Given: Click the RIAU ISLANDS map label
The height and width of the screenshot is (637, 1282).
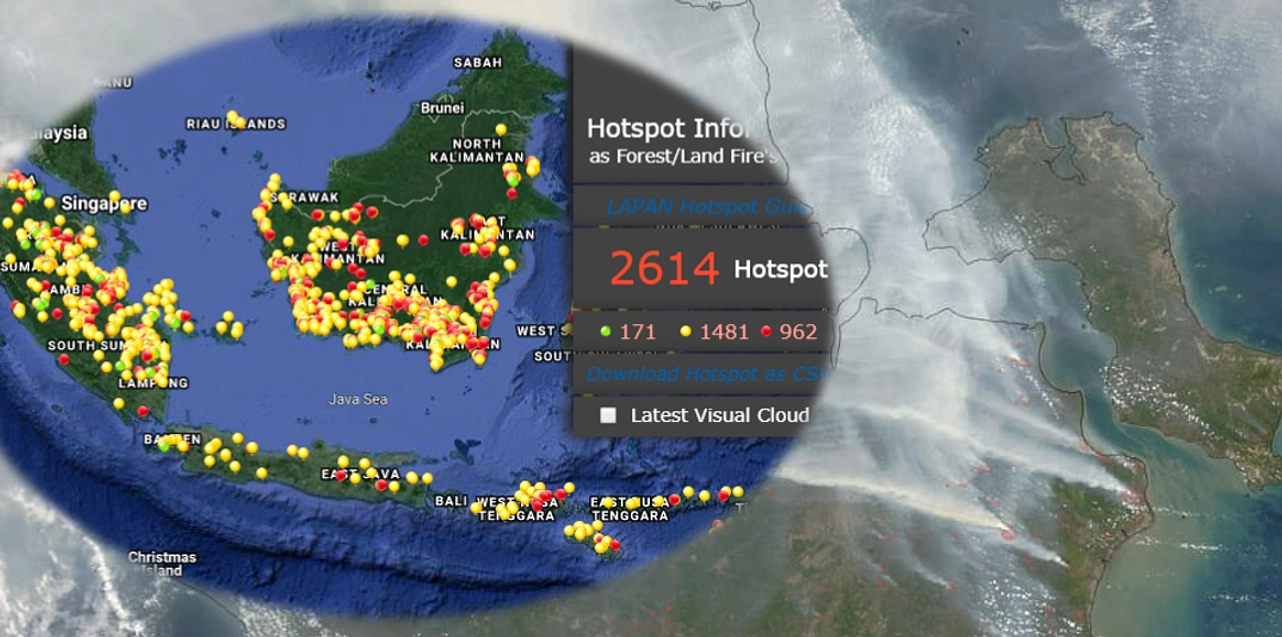Looking at the screenshot, I should (236, 124).
